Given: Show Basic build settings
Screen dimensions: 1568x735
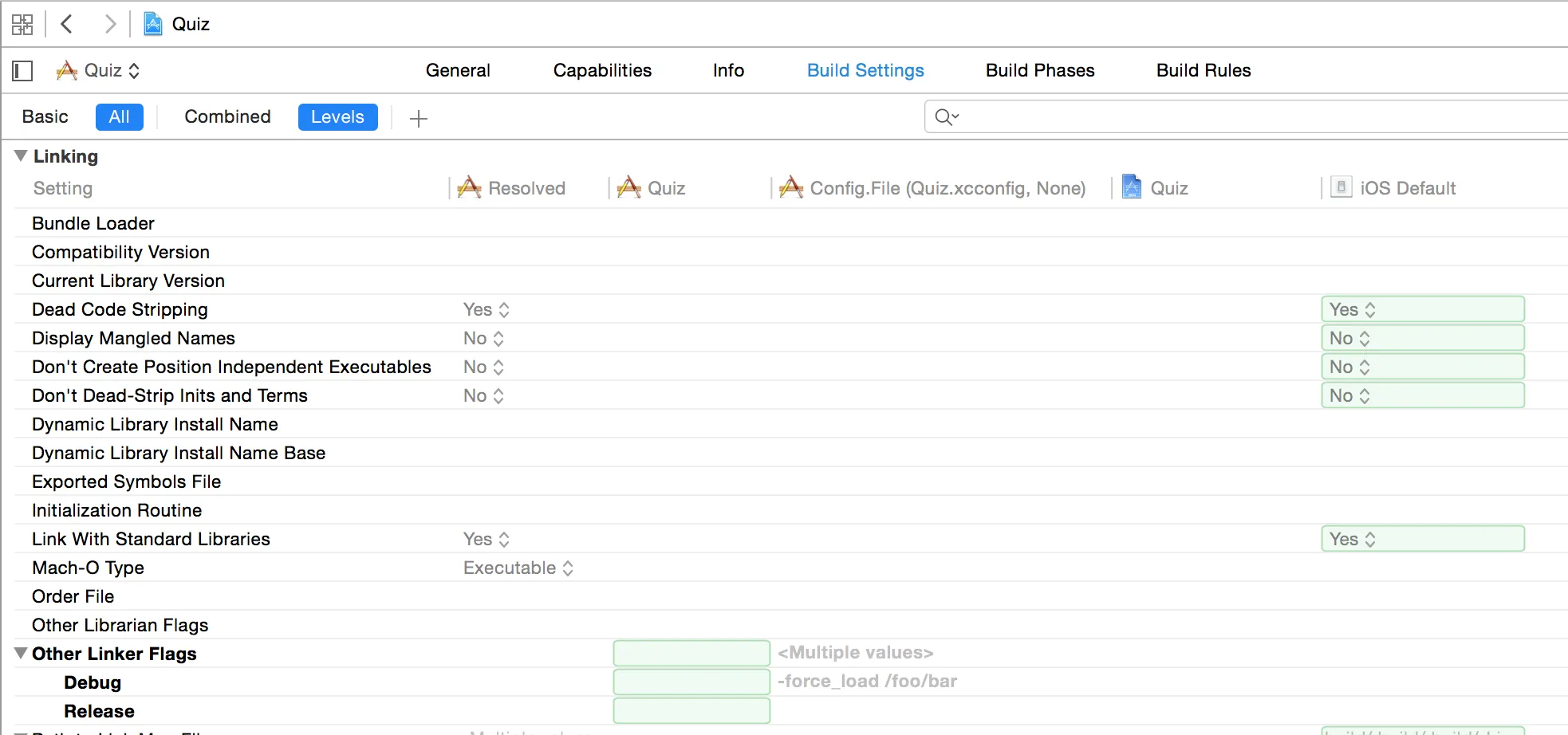Looking at the screenshot, I should (45, 117).
